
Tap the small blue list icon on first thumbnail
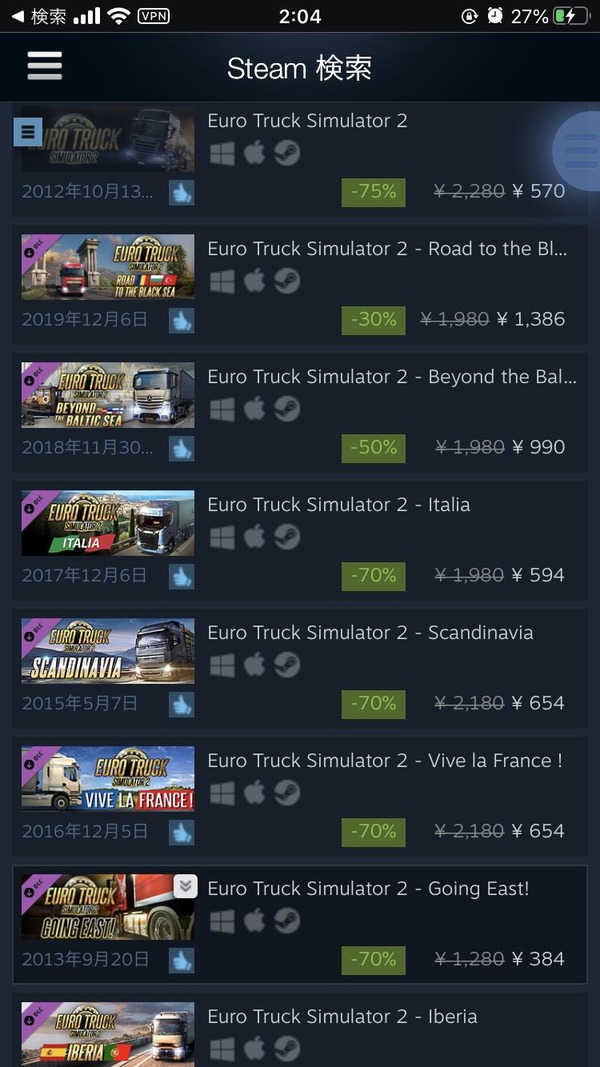pyautogui.click(x=28, y=132)
